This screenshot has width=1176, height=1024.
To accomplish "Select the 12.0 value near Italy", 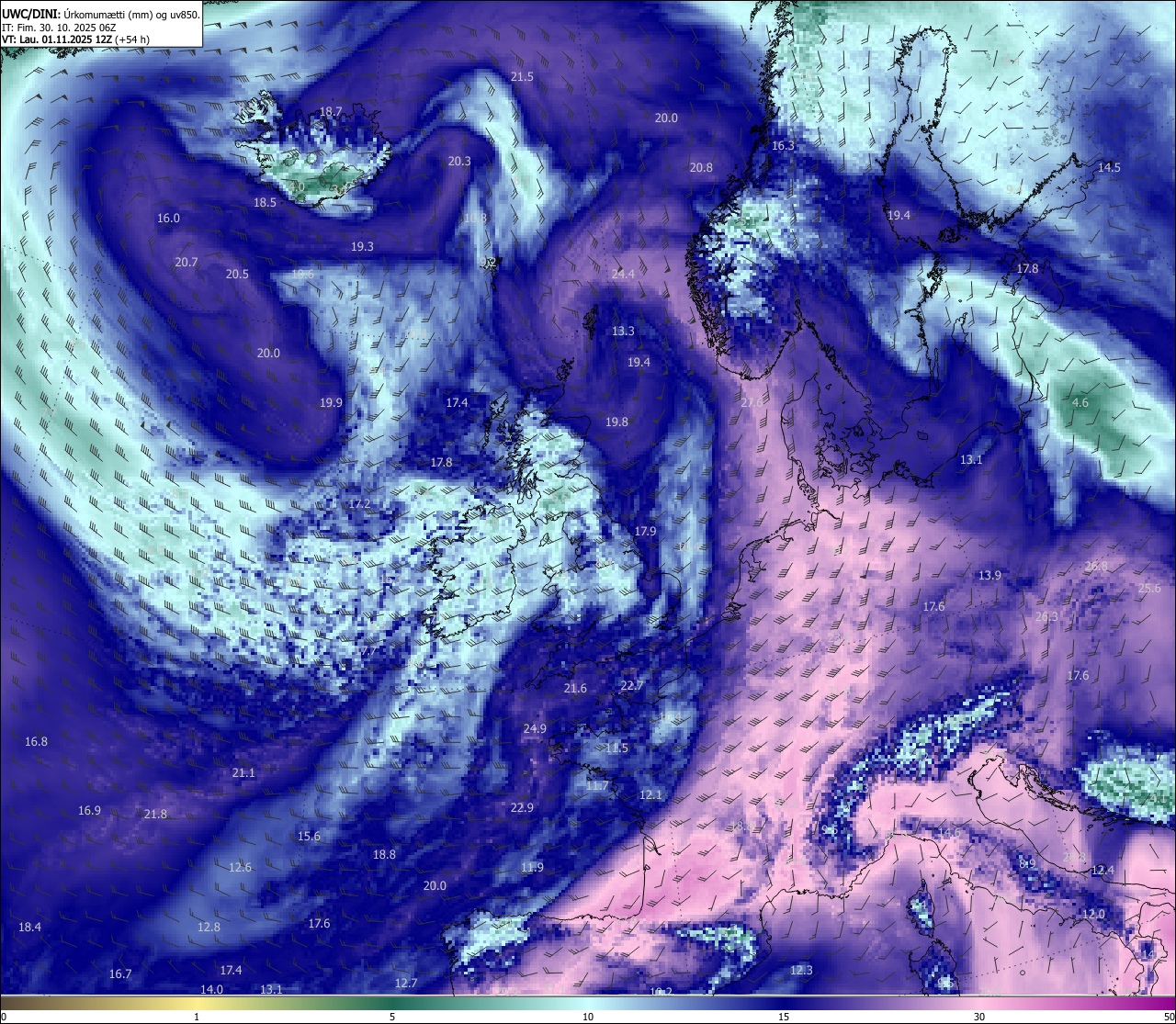I will pyautogui.click(x=1093, y=915).
